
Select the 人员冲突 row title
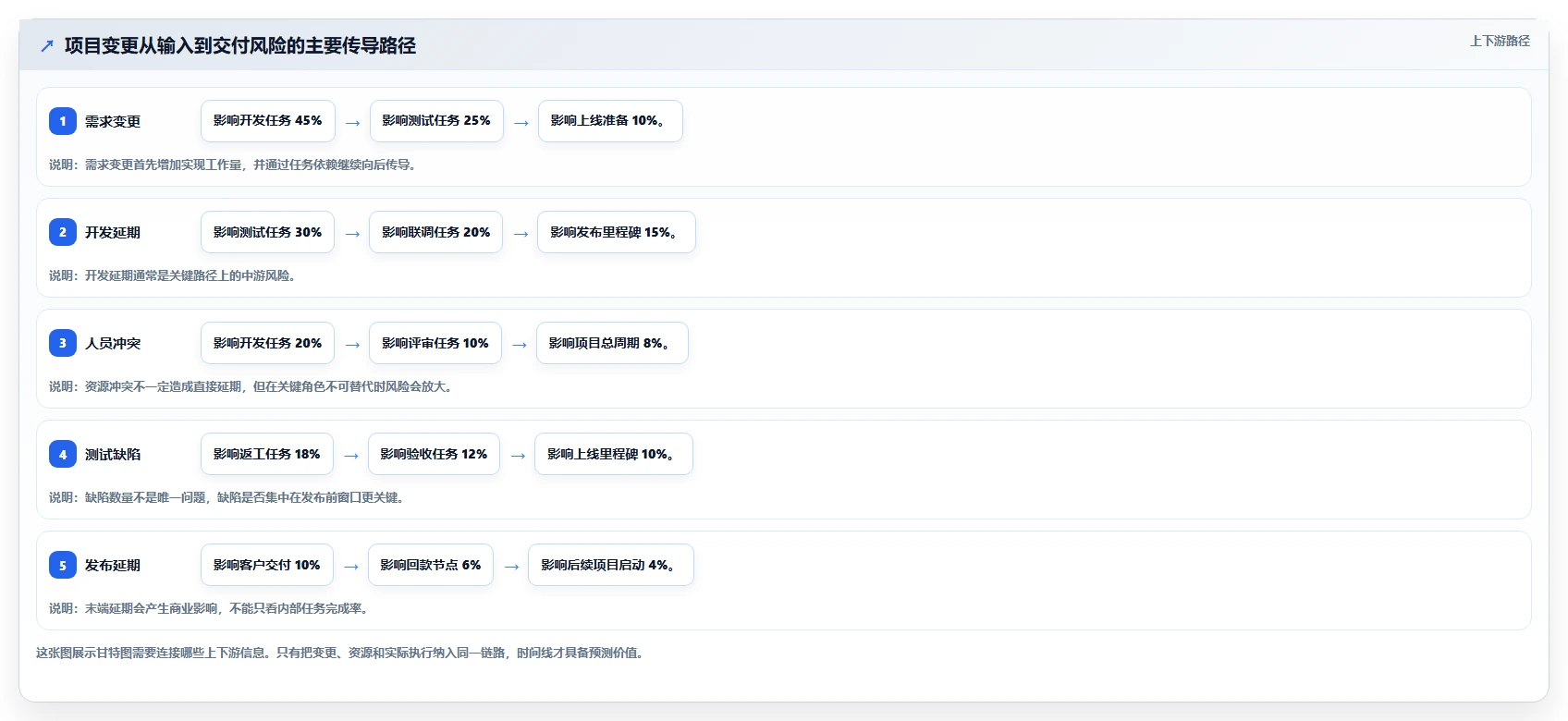pos(113,343)
